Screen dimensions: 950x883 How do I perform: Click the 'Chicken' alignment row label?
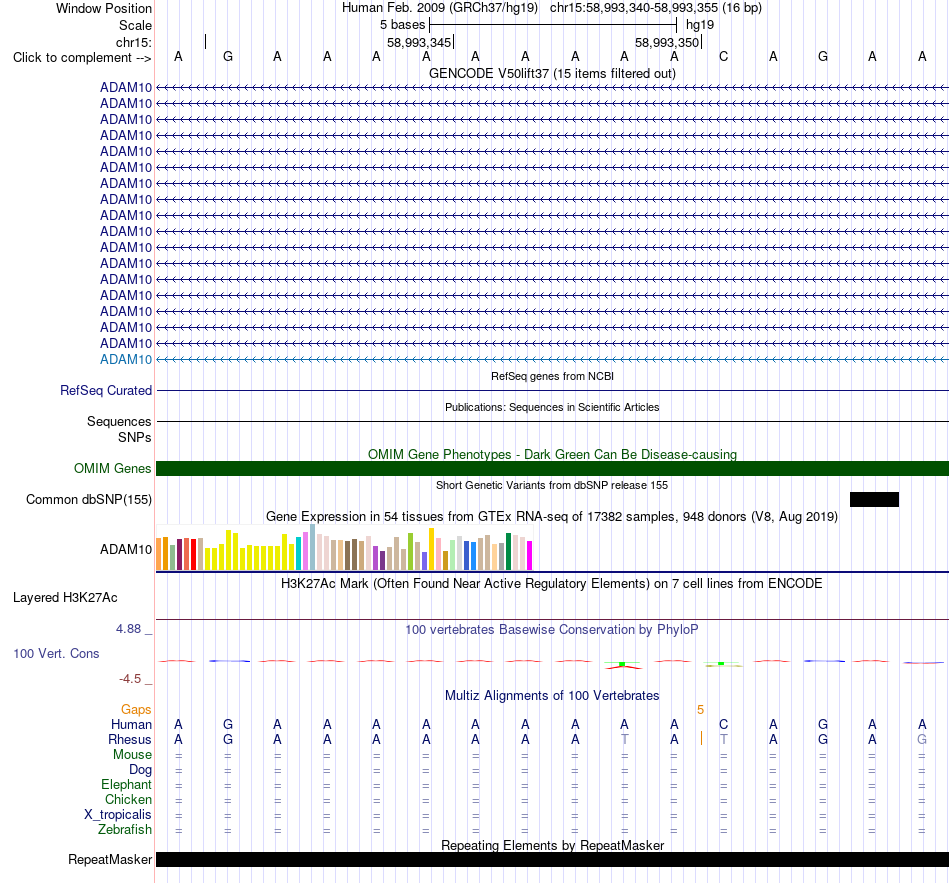point(128,799)
